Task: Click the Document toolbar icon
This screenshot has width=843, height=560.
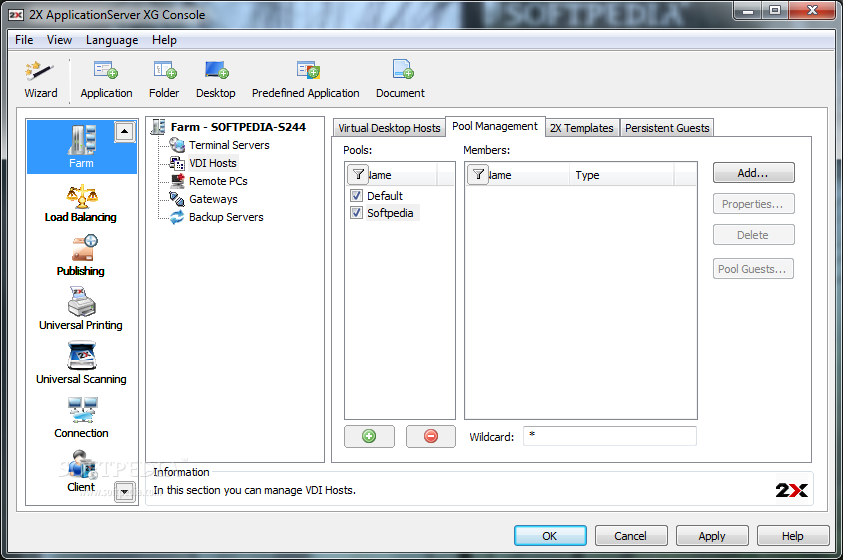Action: [400, 80]
